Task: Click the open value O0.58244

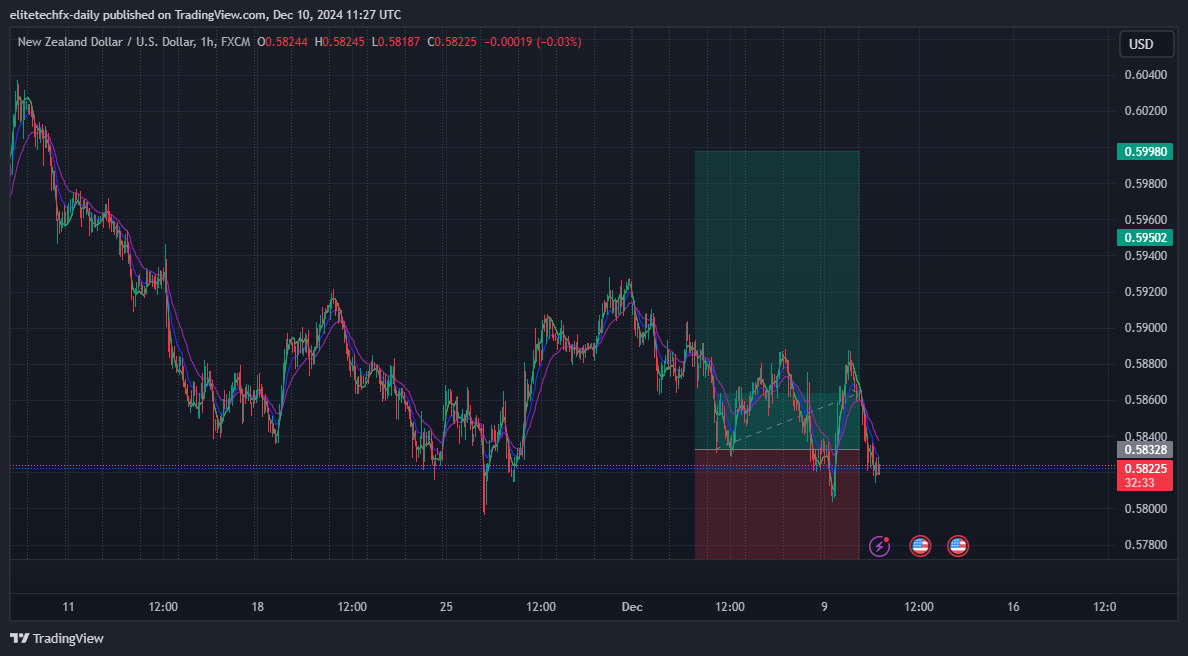Action: click(283, 42)
